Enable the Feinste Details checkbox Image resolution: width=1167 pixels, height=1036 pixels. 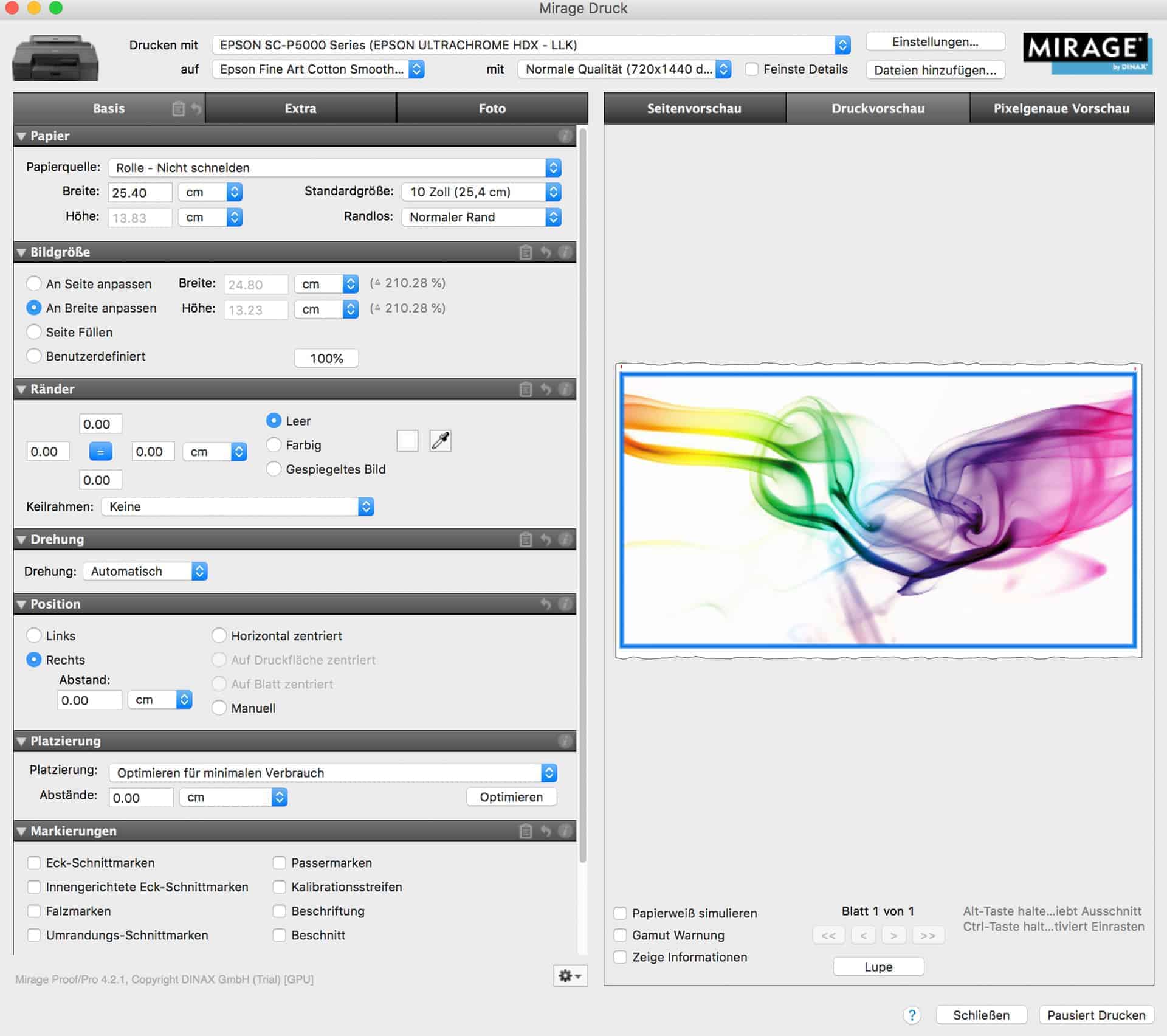[752, 69]
